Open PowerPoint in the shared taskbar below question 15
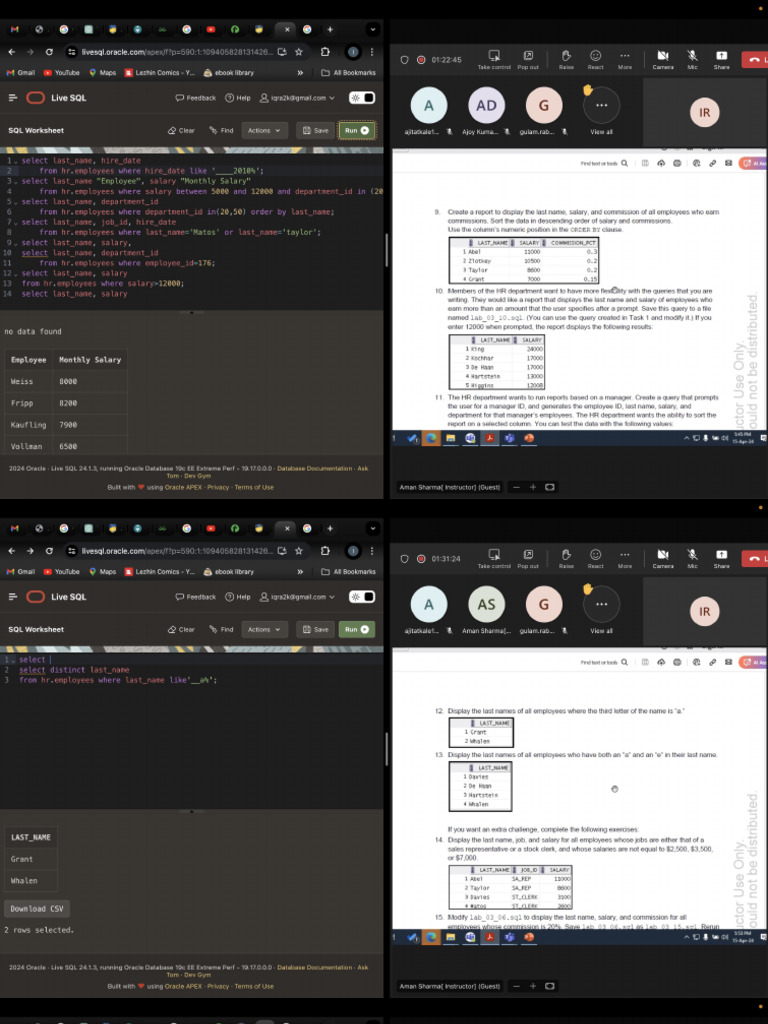Image resolution: width=768 pixels, height=1024 pixels. pos(529,937)
